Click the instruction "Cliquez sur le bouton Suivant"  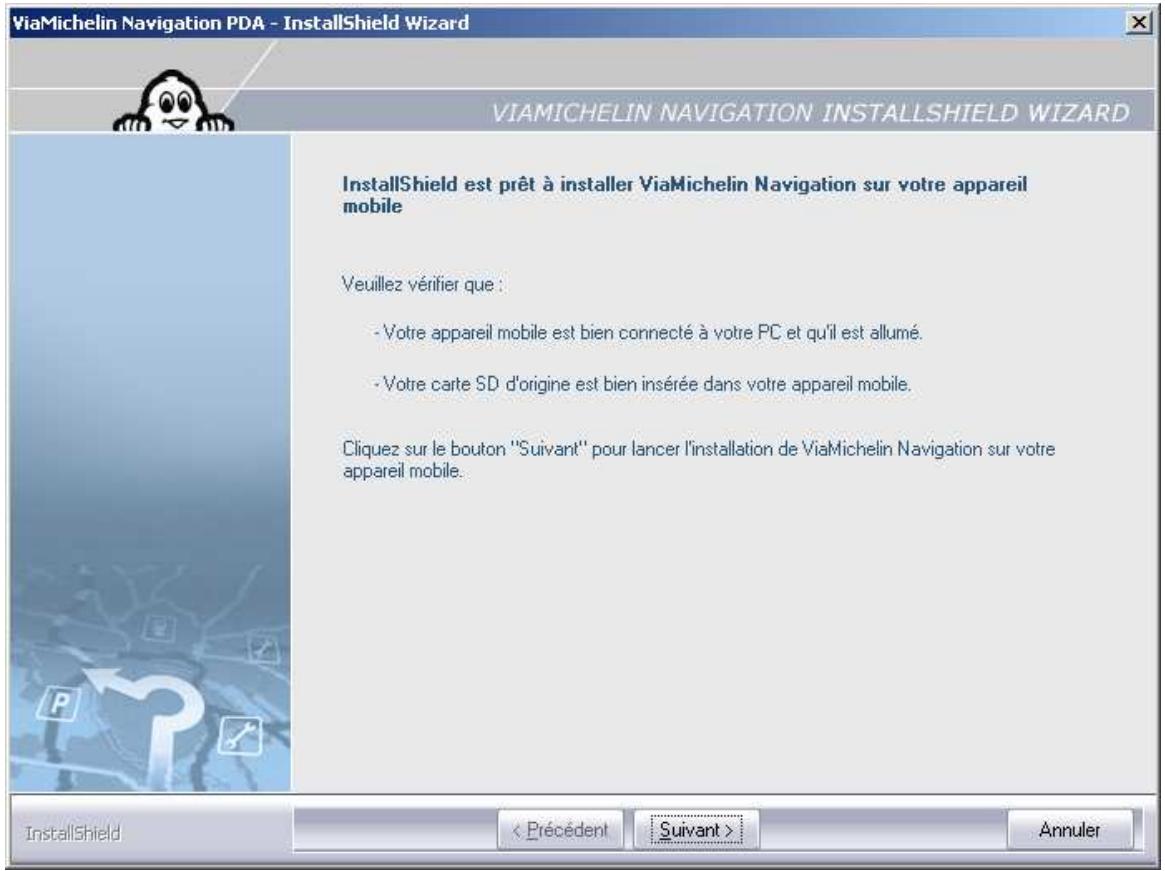[698, 459]
